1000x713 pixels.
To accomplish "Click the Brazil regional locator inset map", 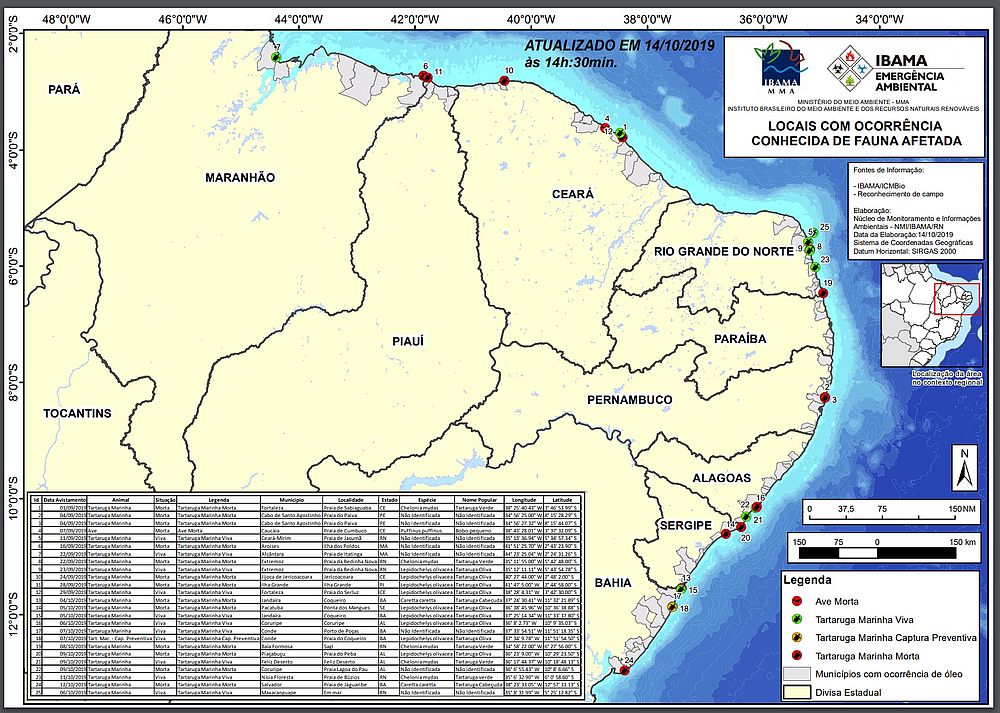I will click(928, 322).
